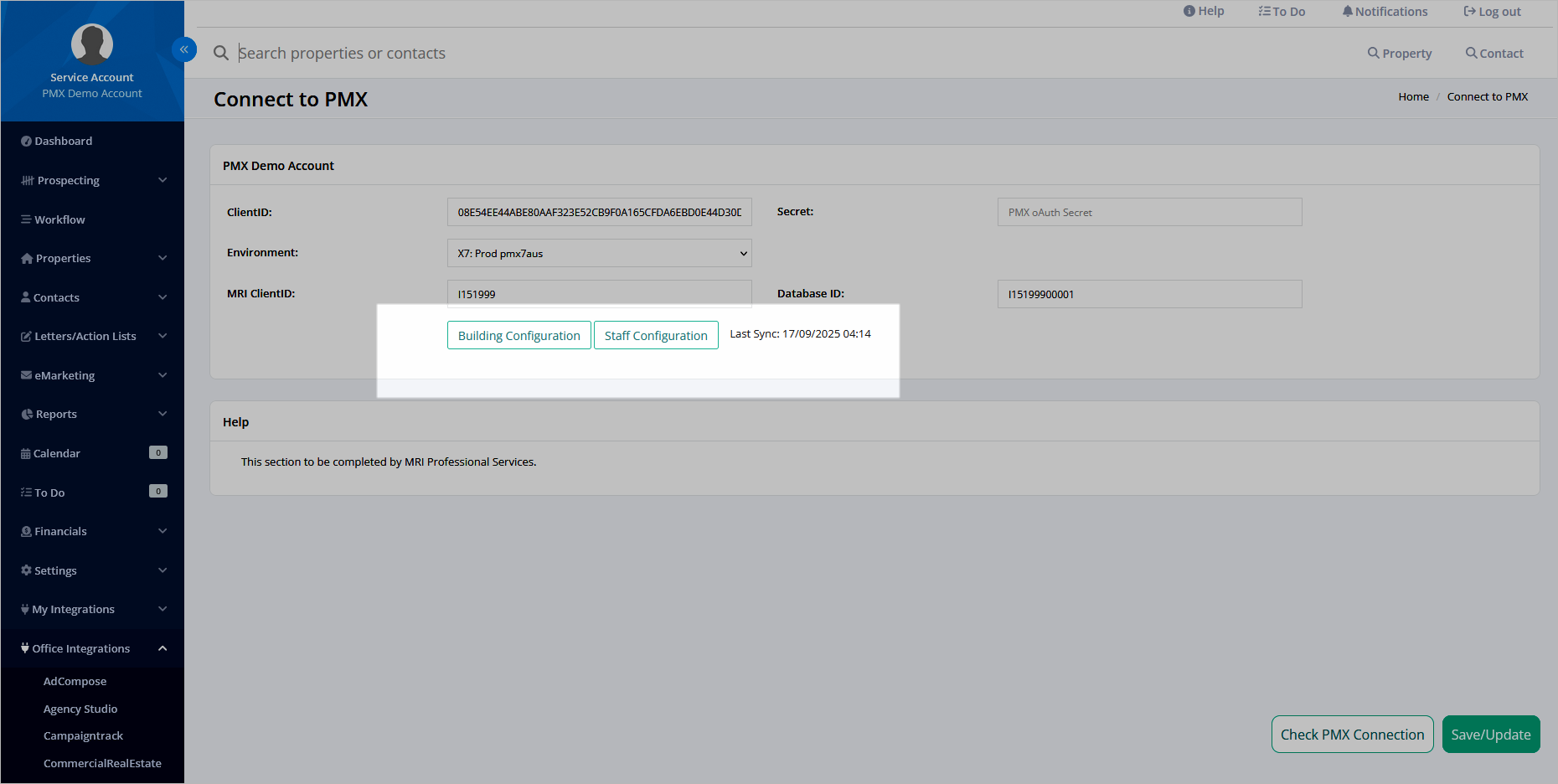The height and width of the screenshot is (784, 1558).
Task: Click the Save/Update button
Action: [1491, 735]
